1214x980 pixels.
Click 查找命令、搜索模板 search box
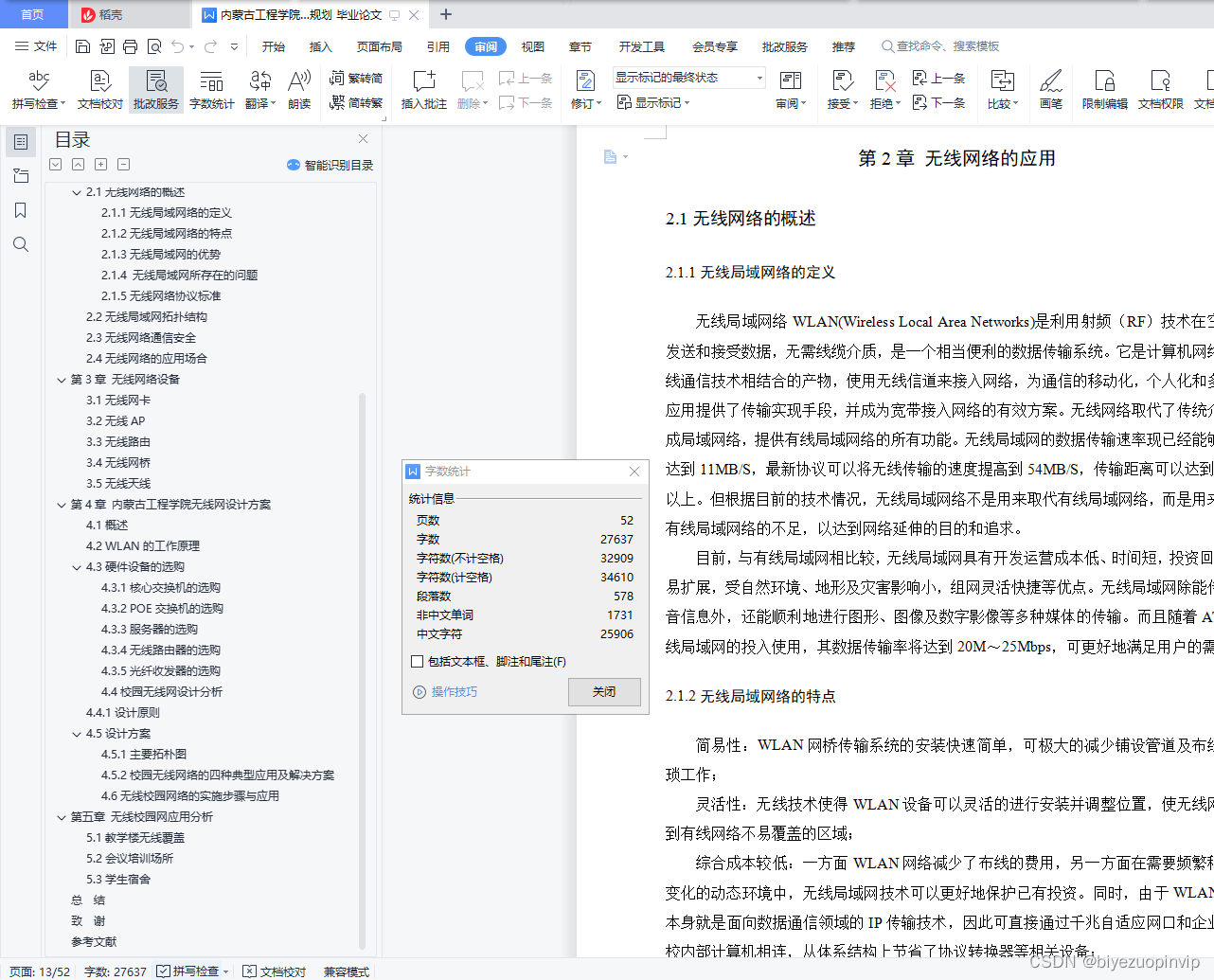point(941,46)
